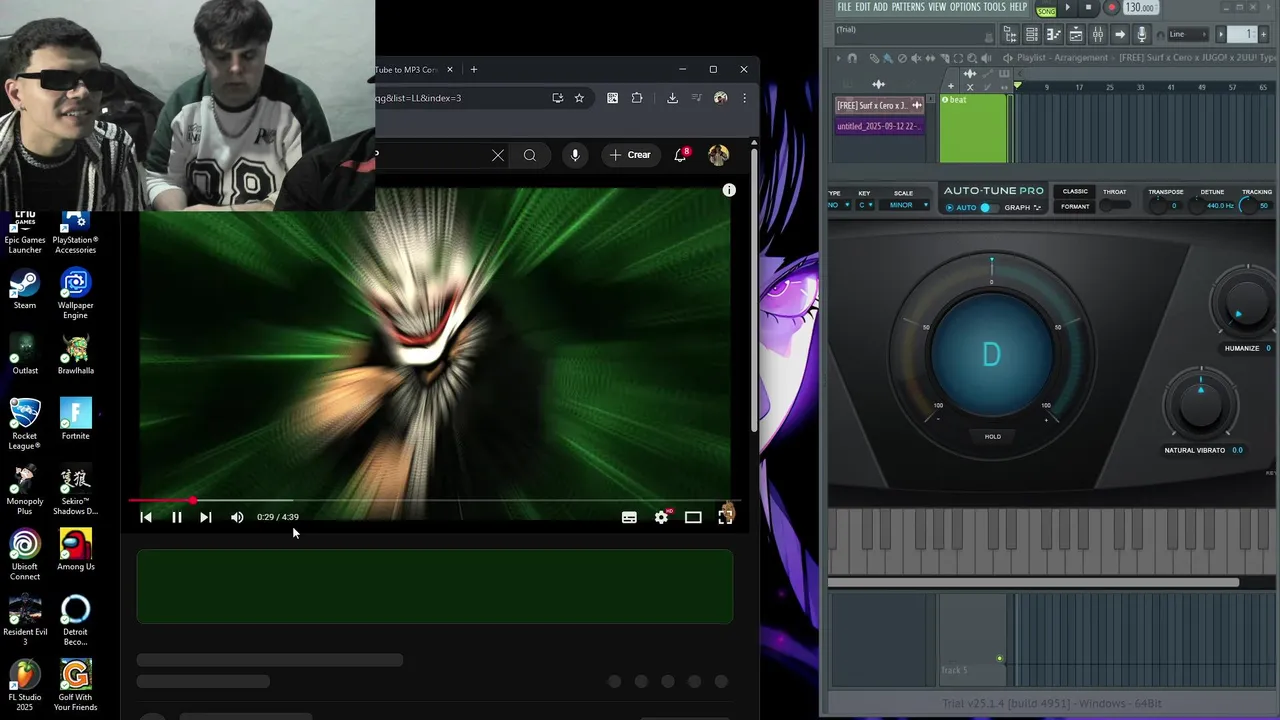Launch Rocket League from the desktop
Viewport: 1280px width, 720px height.
pos(25,424)
